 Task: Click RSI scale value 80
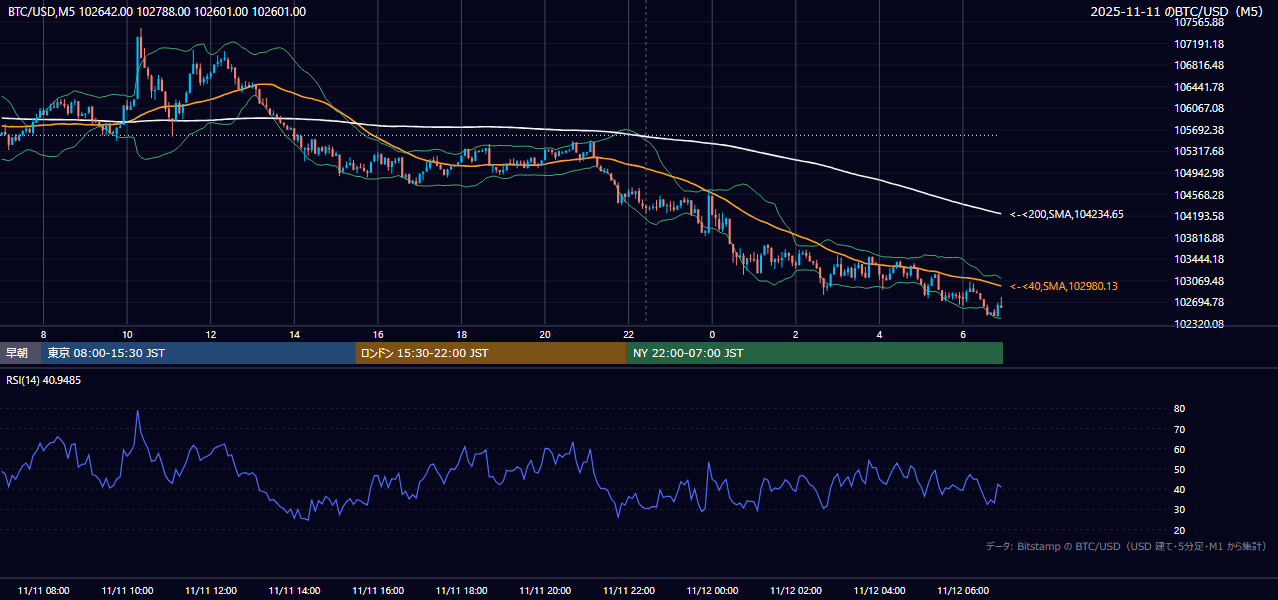(1179, 409)
